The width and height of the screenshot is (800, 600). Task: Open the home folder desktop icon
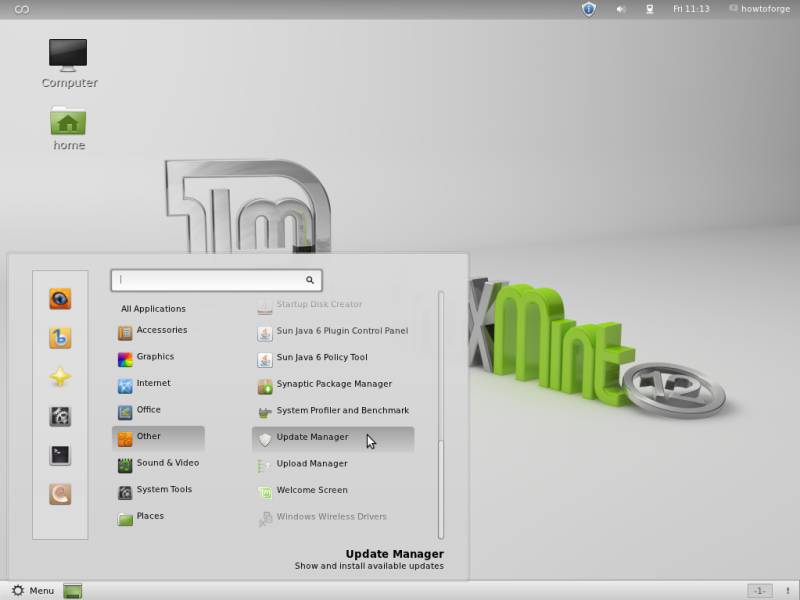tap(68, 129)
